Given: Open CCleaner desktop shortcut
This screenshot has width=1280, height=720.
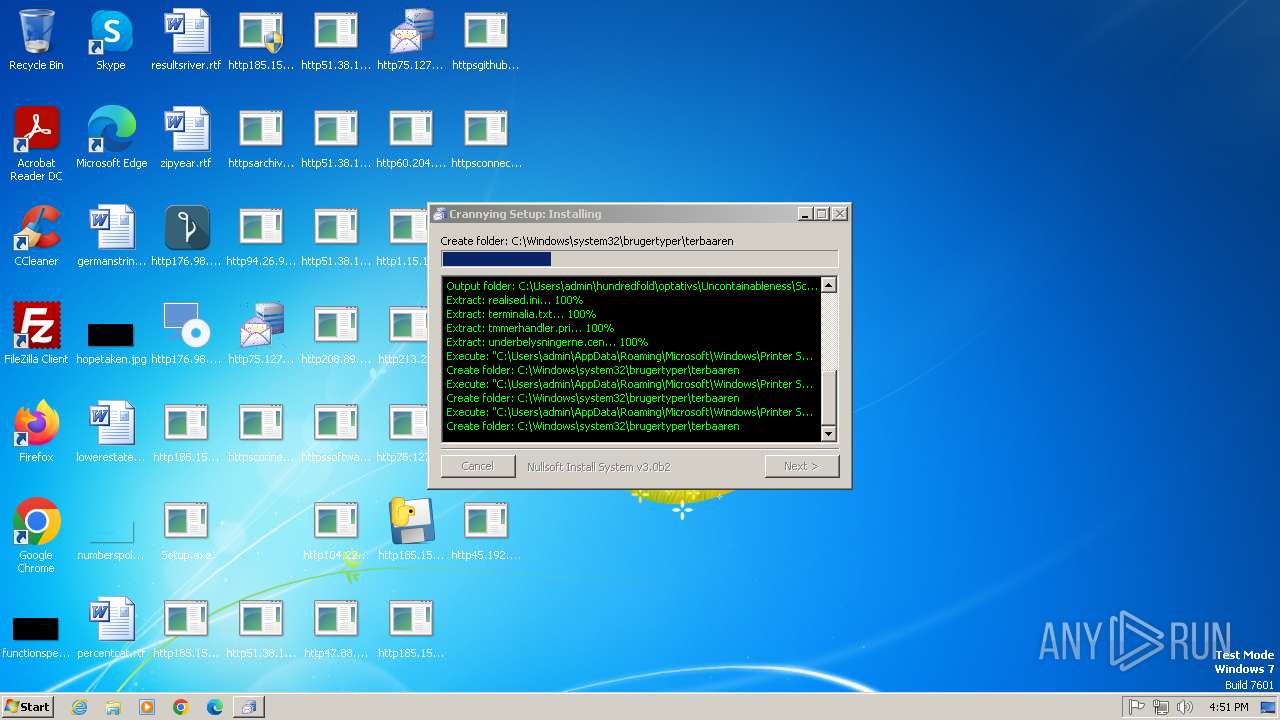Looking at the screenshot, I should point(36,236).
